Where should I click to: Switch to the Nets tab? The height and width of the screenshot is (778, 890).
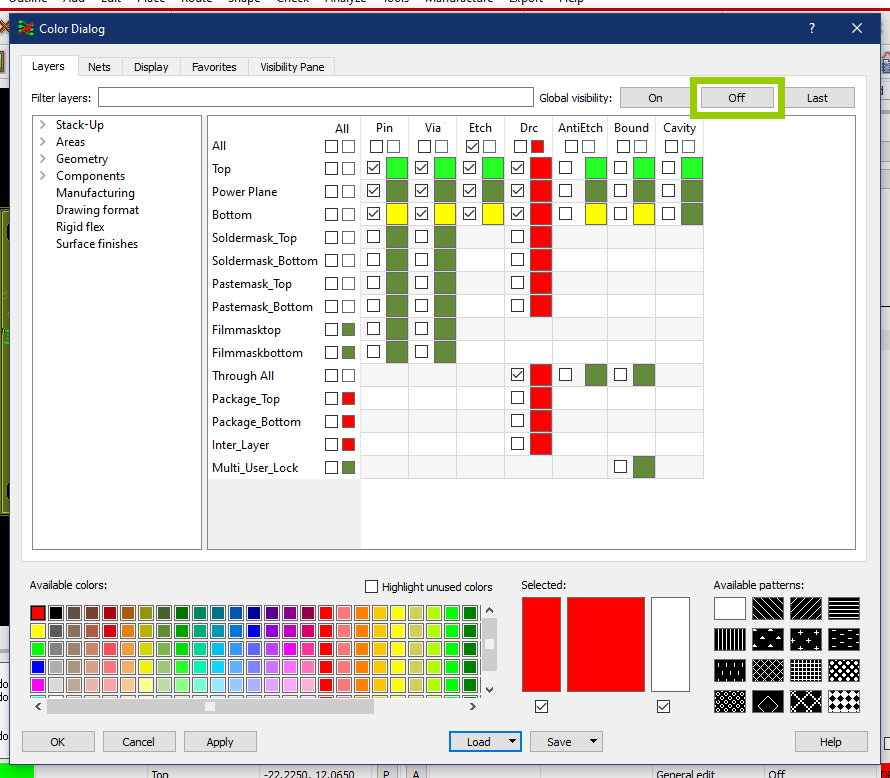point(99,67)
